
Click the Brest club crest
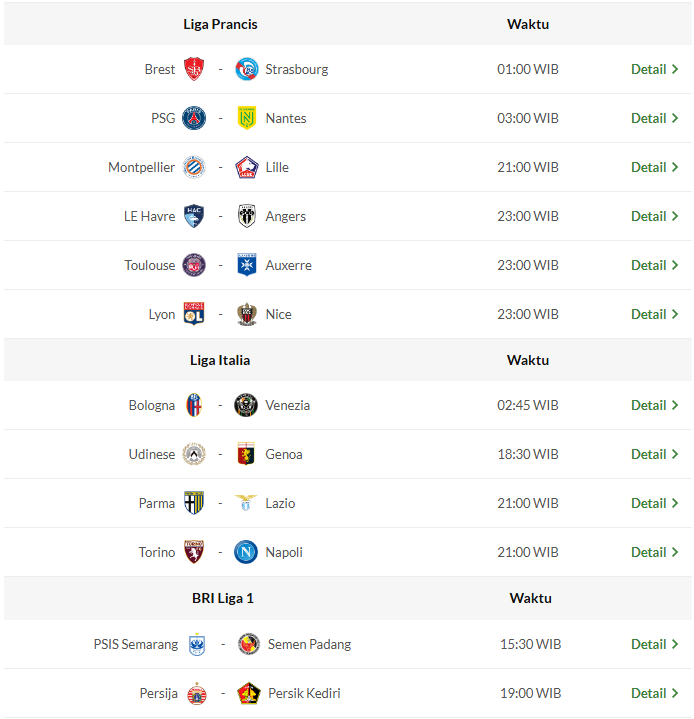[194, 69]
